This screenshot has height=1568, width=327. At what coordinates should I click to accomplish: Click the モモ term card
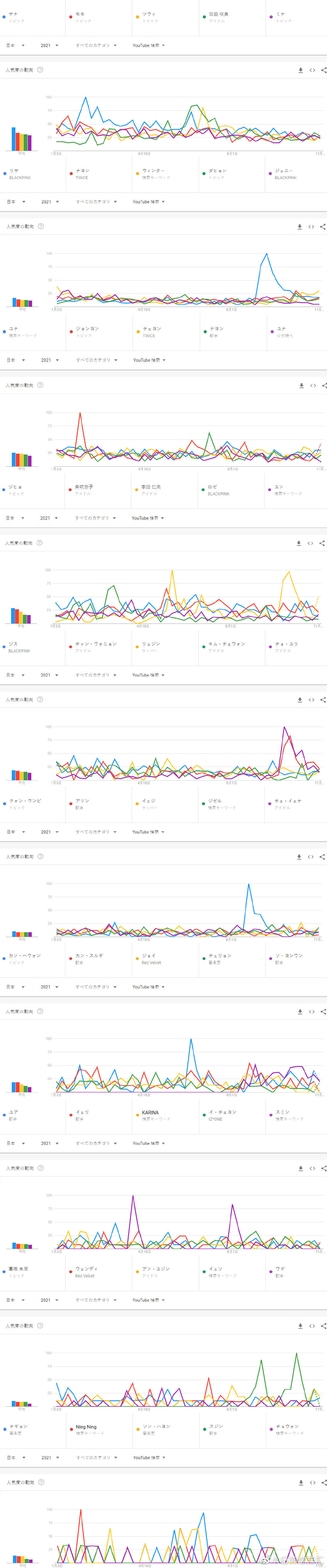[99, 18]
